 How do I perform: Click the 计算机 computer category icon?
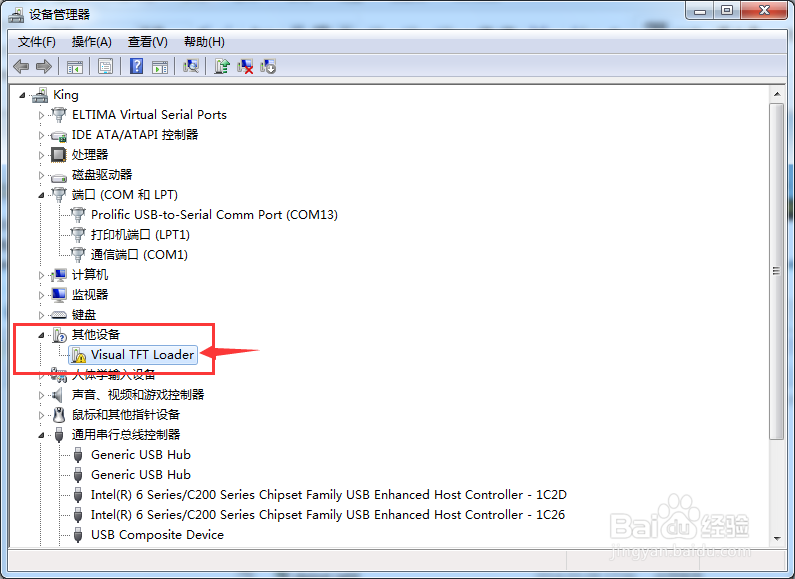coord(59,275)
